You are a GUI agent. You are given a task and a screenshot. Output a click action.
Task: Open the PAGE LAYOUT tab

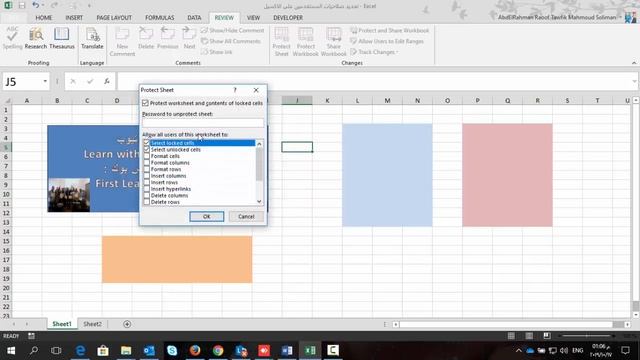114,18
